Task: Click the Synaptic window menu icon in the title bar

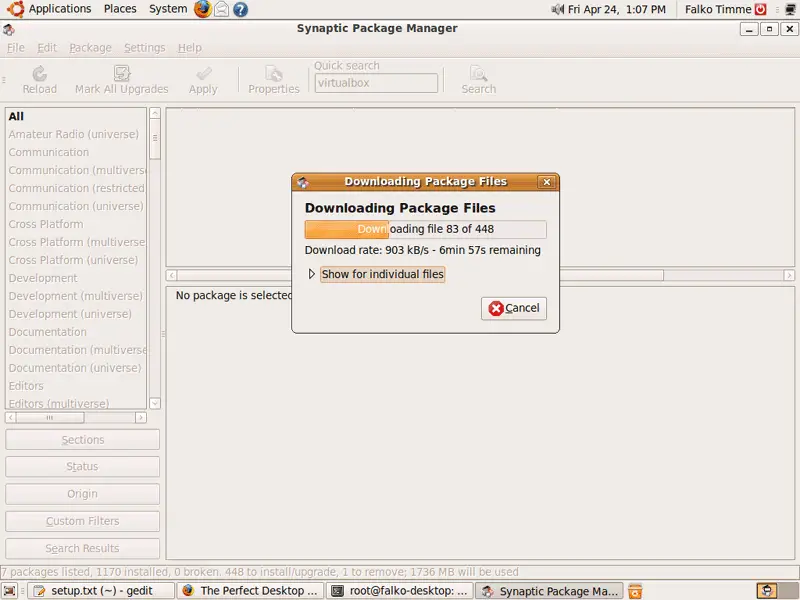Action: coord(9,29)
